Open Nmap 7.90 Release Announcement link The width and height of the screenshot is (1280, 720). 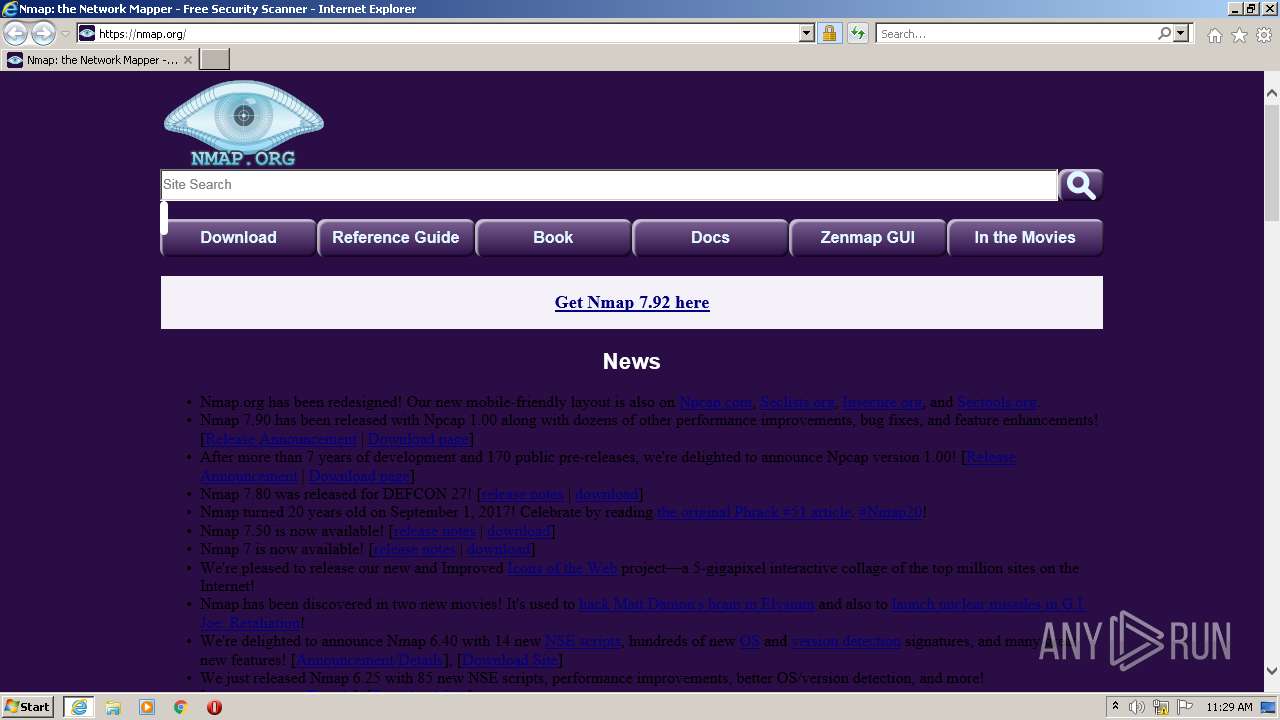(281, 439)
